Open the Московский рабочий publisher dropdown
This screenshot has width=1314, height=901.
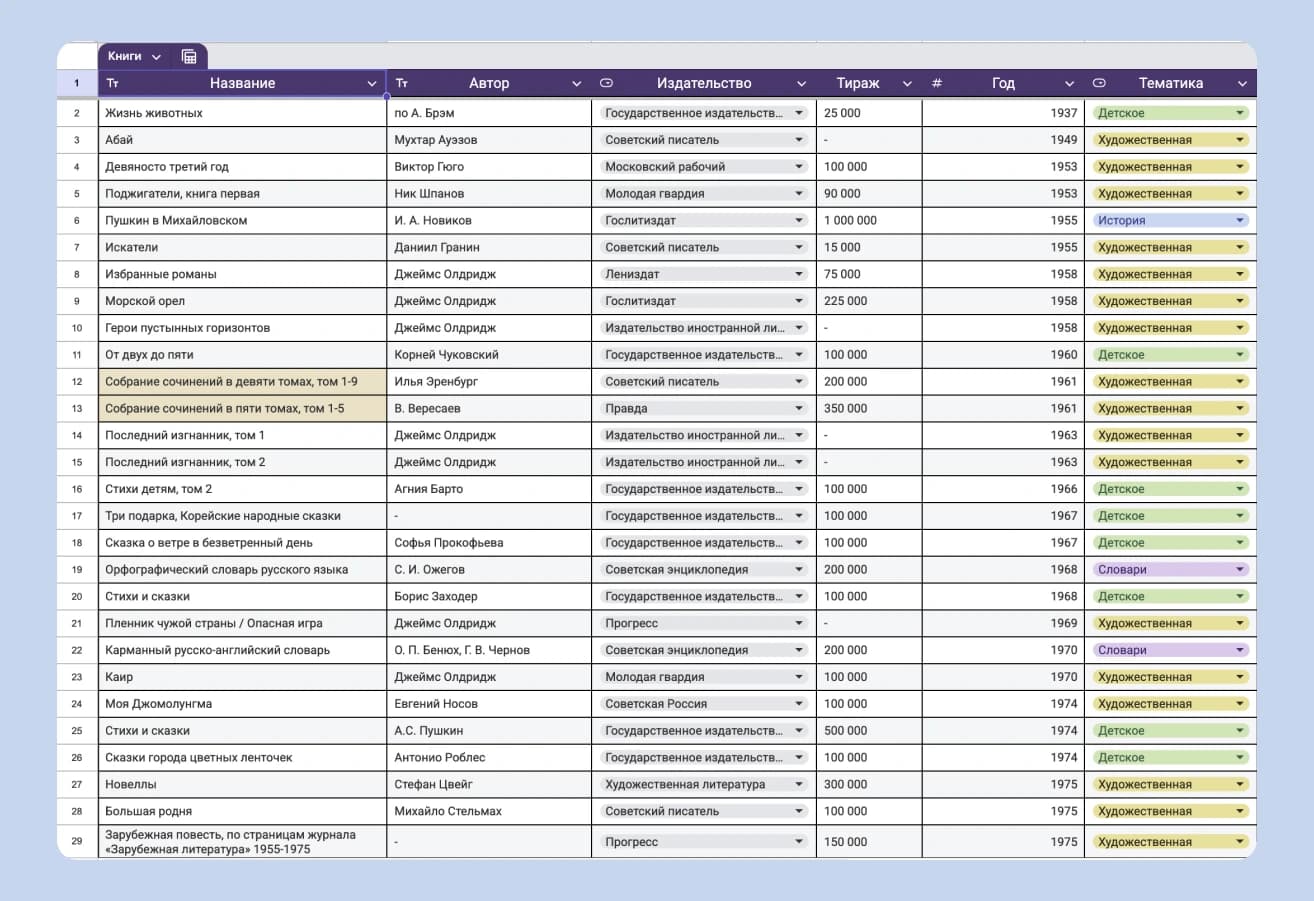coord(704,167)
